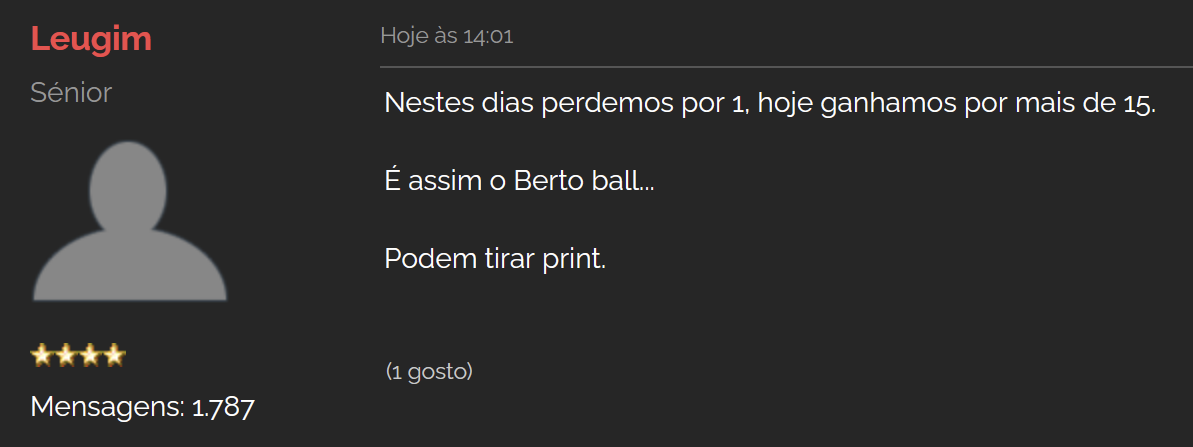Click the third gold rating star
Image resolution: width=1193 pixels, height=447 pixels.
(90, 355)
